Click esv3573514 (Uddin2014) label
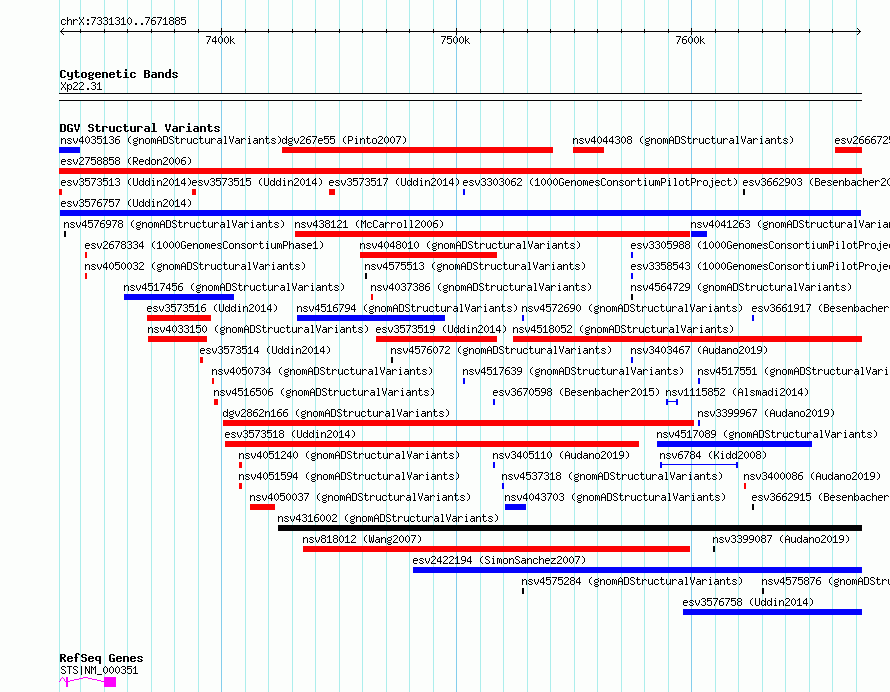Image resolution: width=890 pixels, height=692 pixels. [x=265, y=350]
